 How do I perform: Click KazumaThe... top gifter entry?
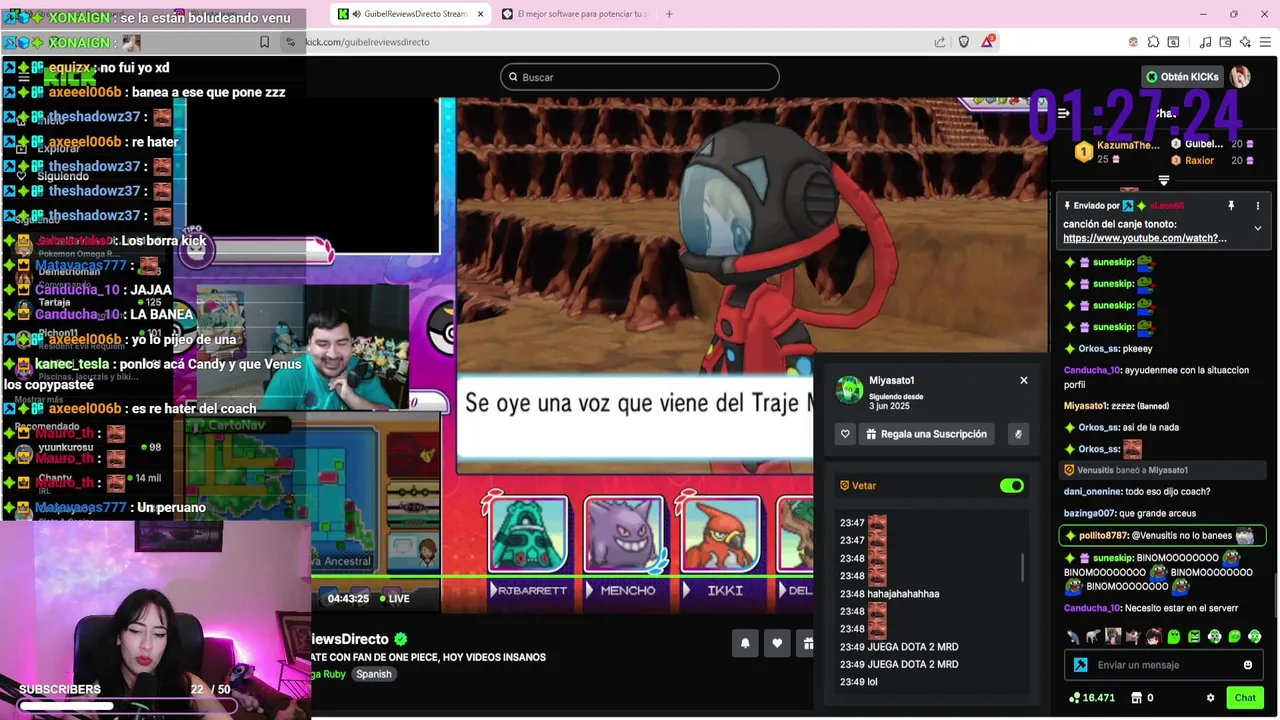coord(1117,151)
